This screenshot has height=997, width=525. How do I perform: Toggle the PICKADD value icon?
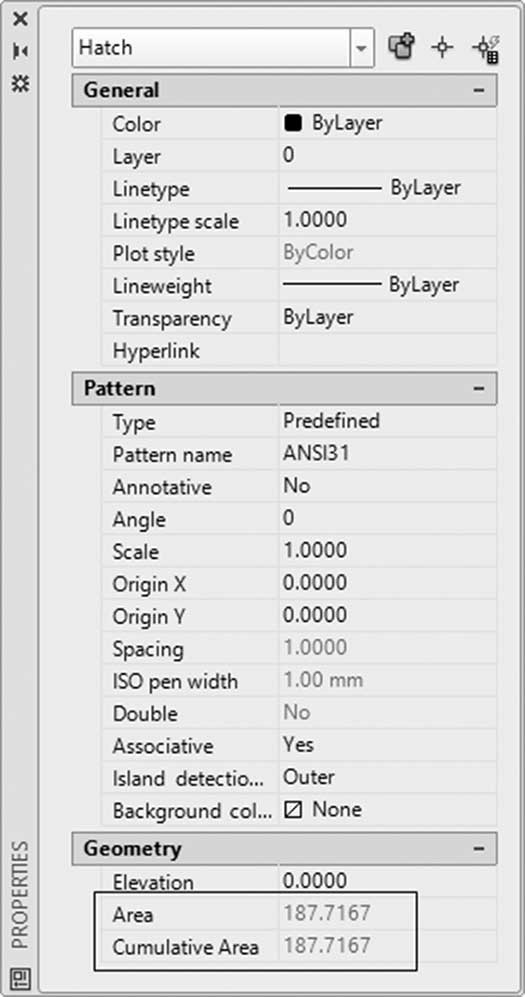tap(401, 48)
